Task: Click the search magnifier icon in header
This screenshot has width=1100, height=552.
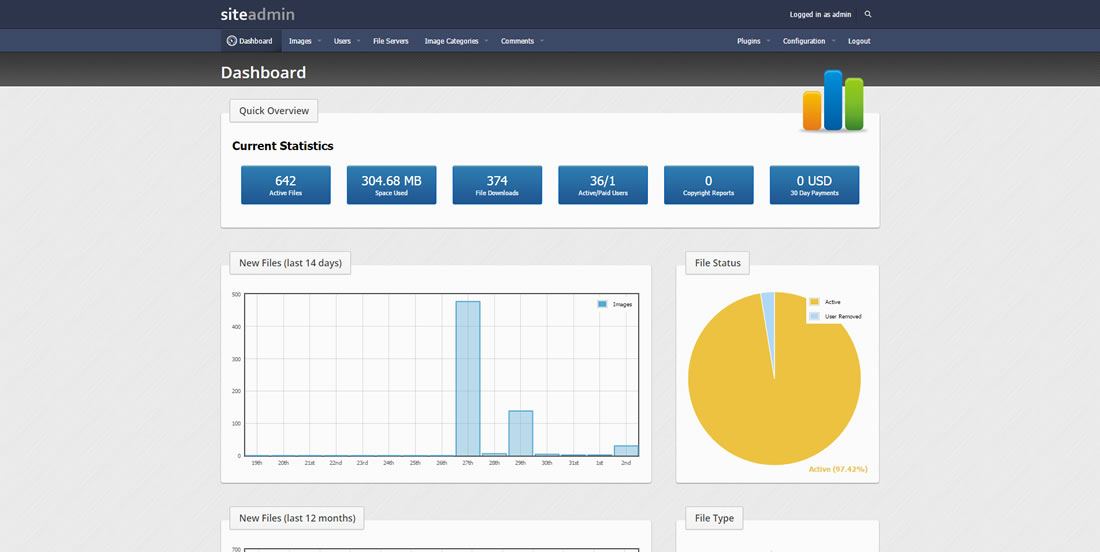Action: coord(868,14)
